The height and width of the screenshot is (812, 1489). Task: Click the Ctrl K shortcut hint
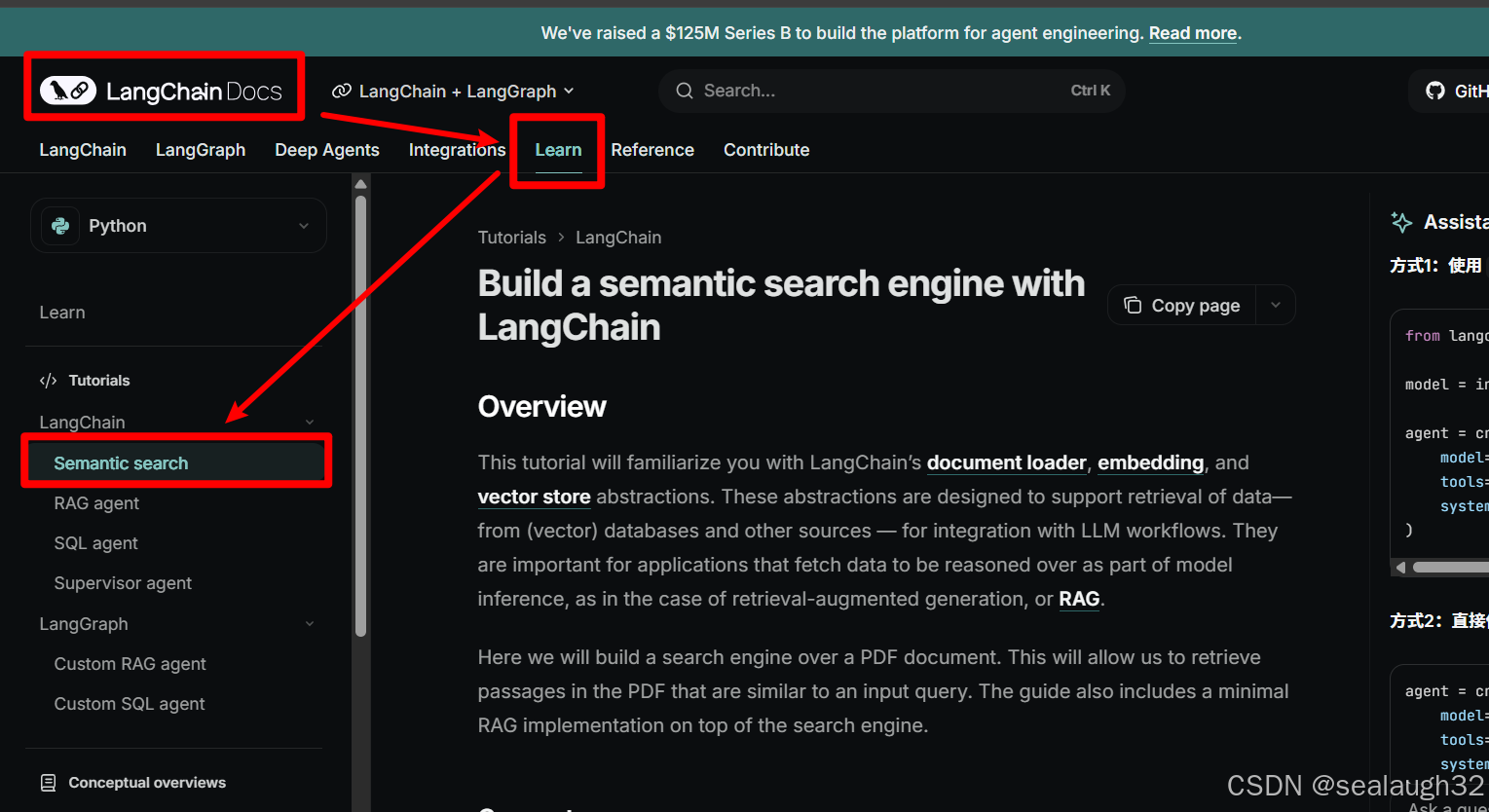(x=1091, y=91)
